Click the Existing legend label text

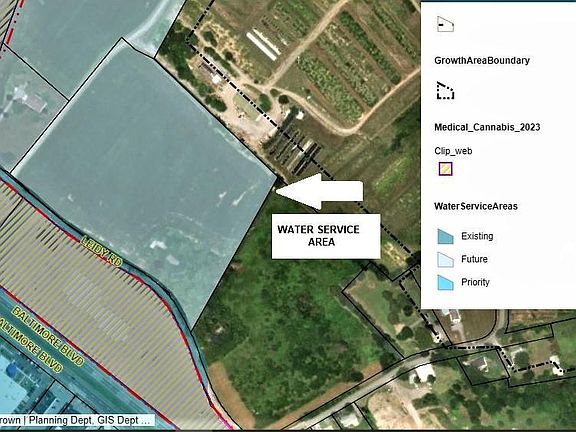coord(477,236)
